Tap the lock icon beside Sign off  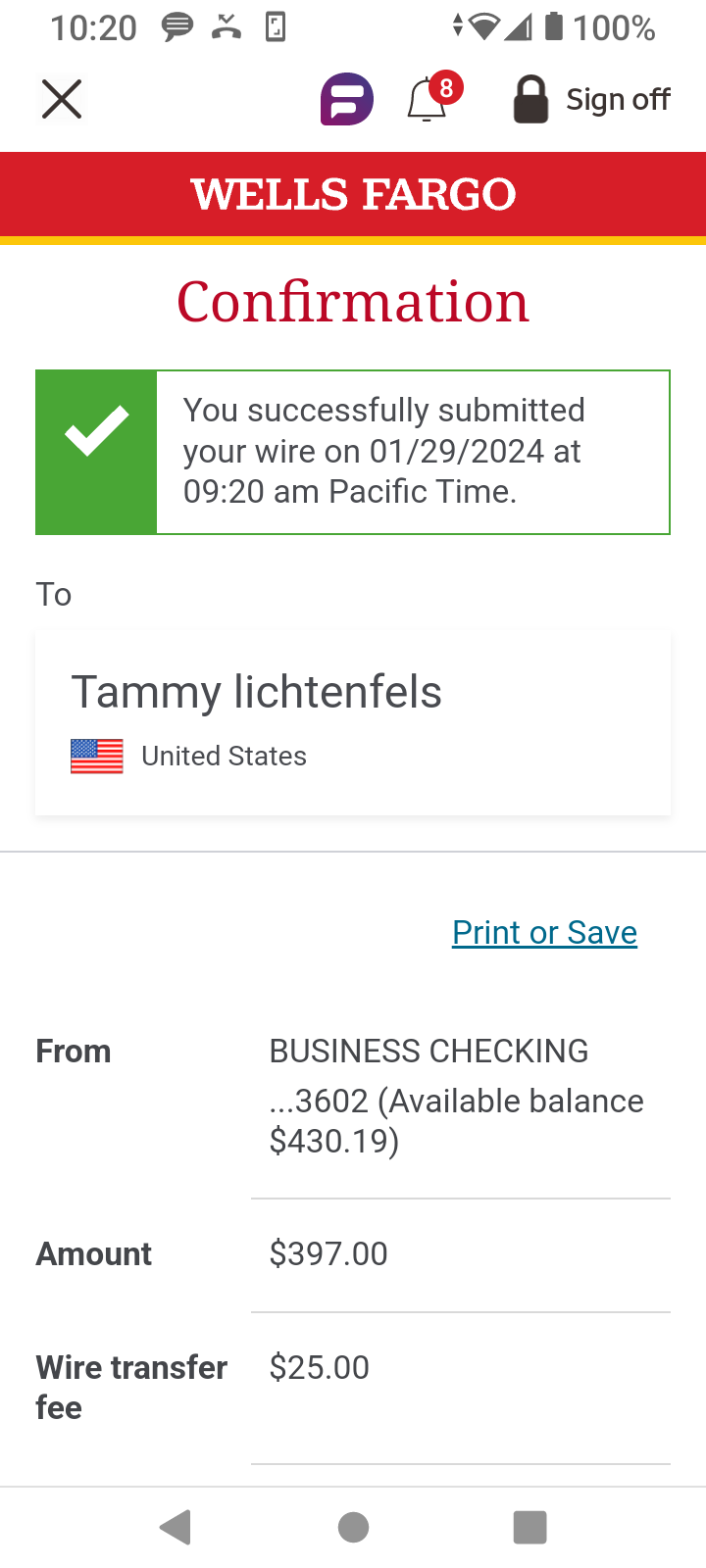point(530,99)
